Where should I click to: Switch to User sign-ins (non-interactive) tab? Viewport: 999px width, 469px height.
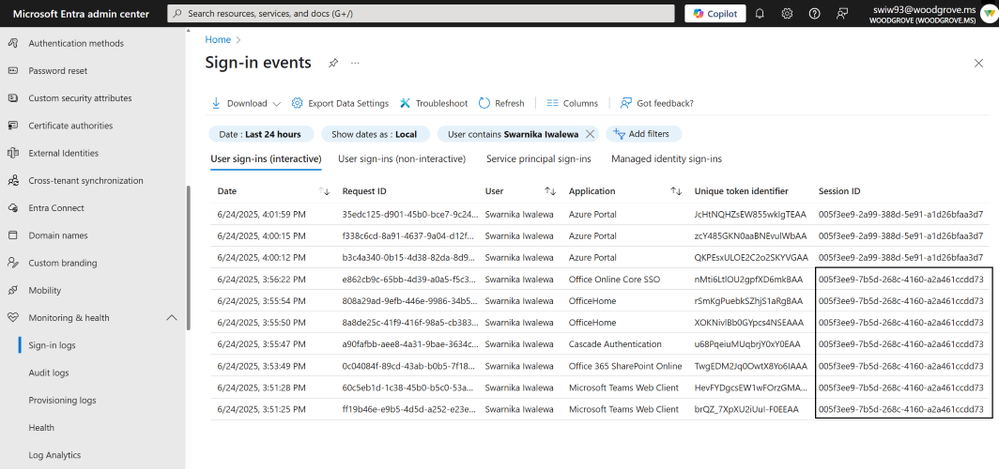point(402,159)
